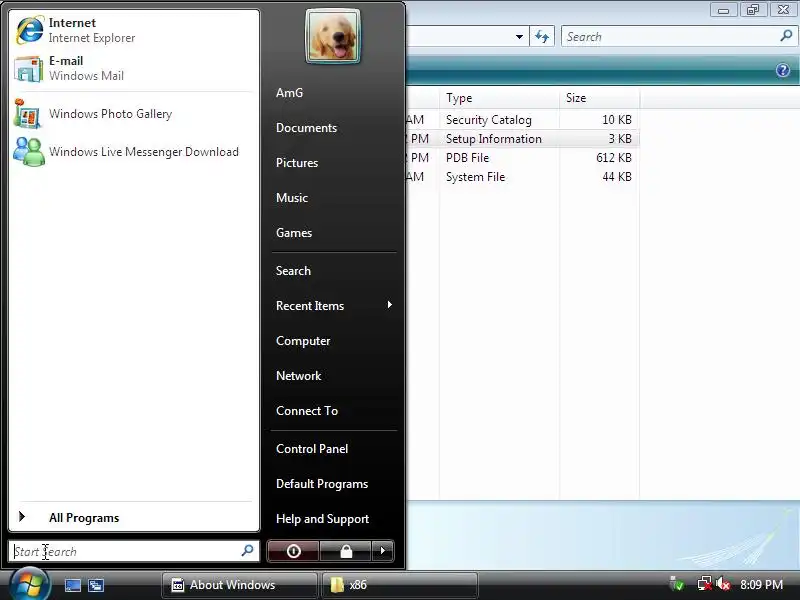Image resolution: width=800 pixels, height=600 pixels.
Task: Click the network disconnected tray icon
Action: 705,584
